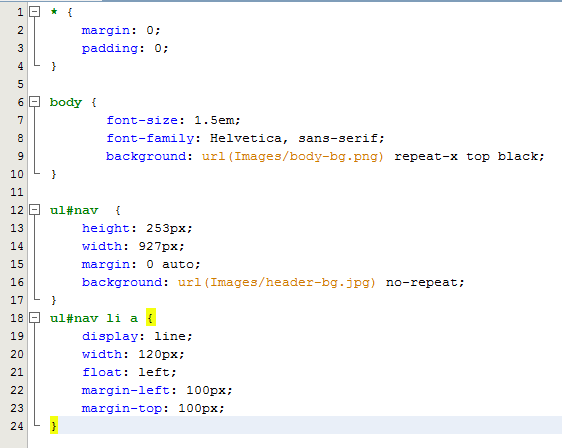Click the 'height' property
Image resolution: width=562 pixels, height=448 pixels.
click(x=105, y=228)
